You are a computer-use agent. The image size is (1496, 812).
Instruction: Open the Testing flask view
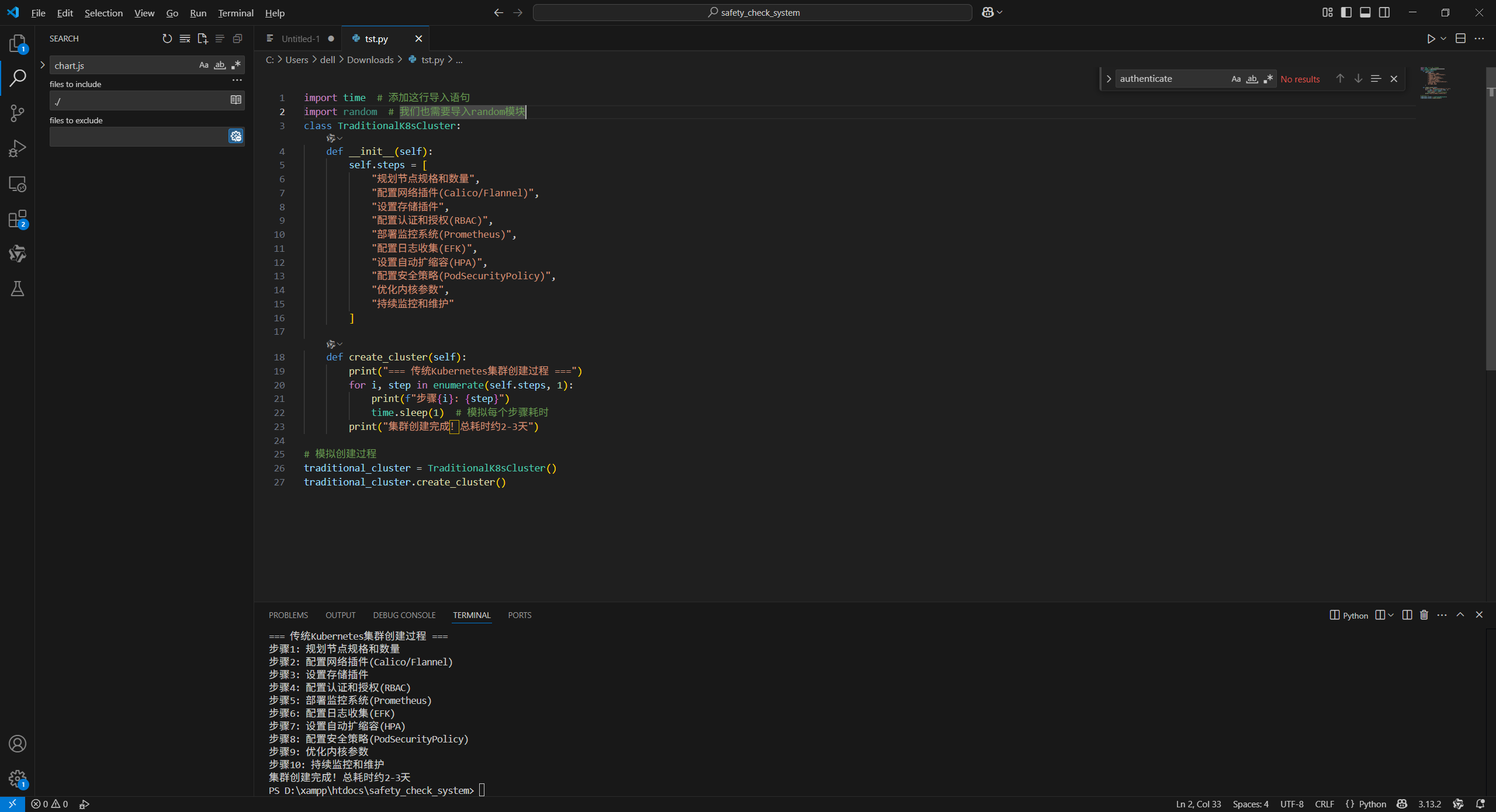click(18, 289)
